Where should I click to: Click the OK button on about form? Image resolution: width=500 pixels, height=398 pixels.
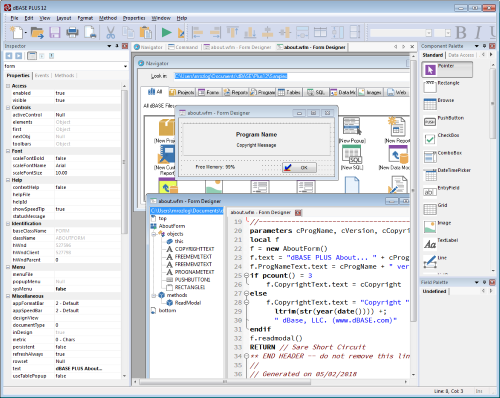299,167
